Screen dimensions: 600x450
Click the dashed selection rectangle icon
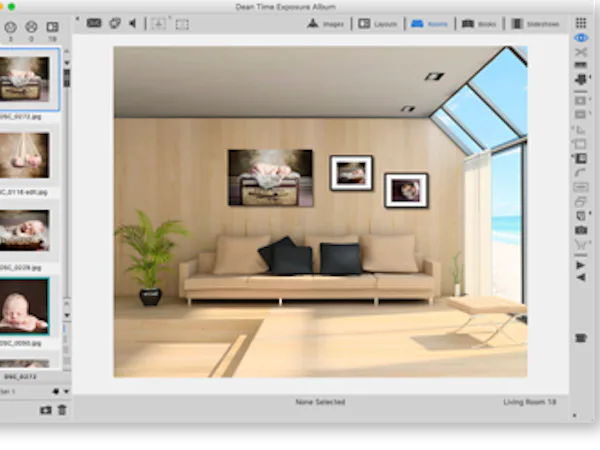[182, 24]
